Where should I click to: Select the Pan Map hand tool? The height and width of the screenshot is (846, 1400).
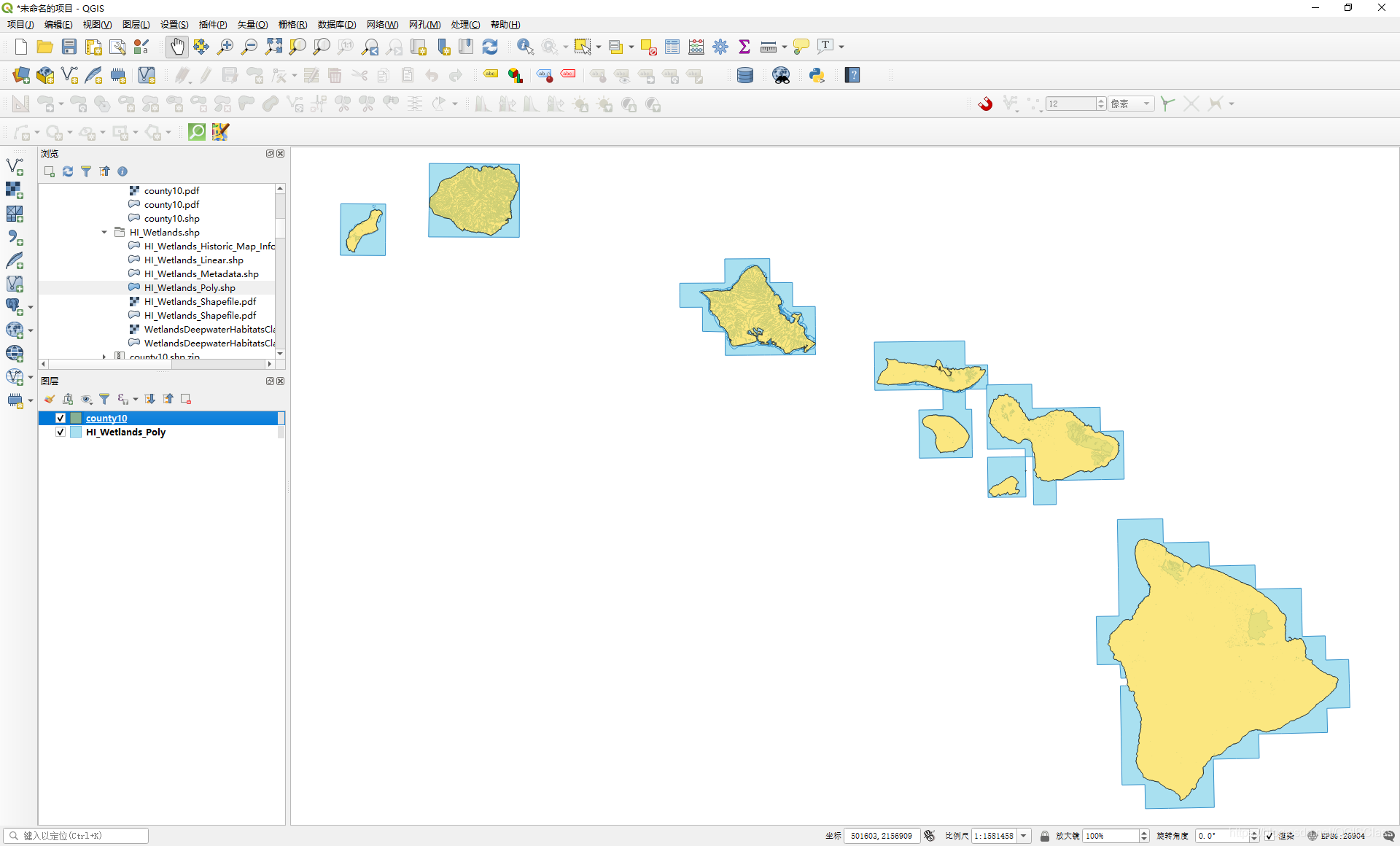[x=177, y=47]
